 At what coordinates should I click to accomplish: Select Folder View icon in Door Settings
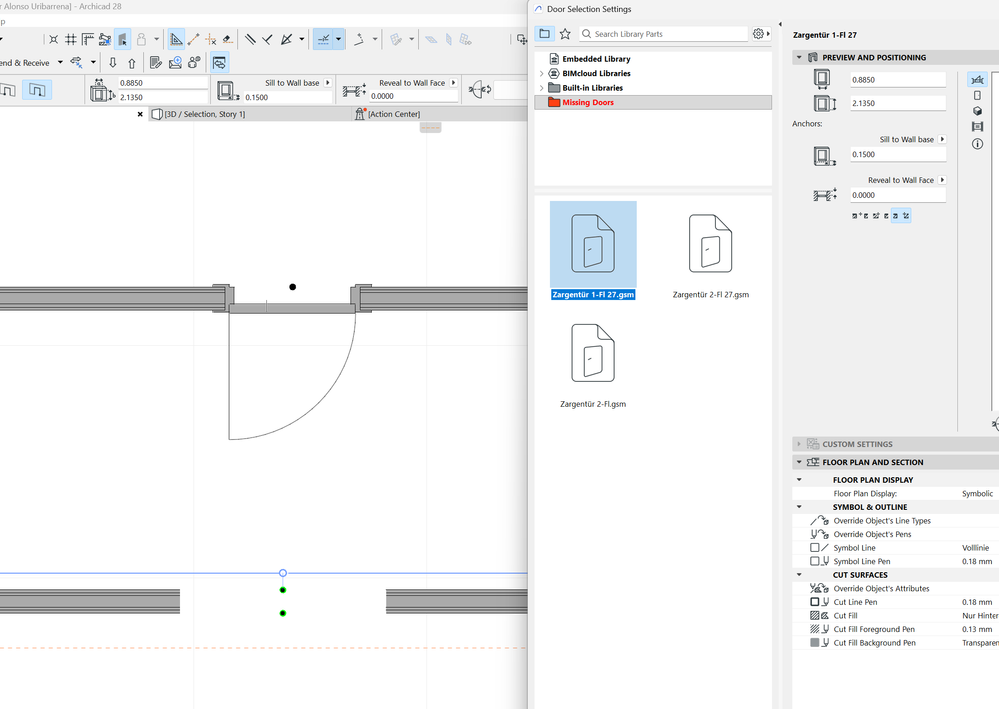(544, 34)
